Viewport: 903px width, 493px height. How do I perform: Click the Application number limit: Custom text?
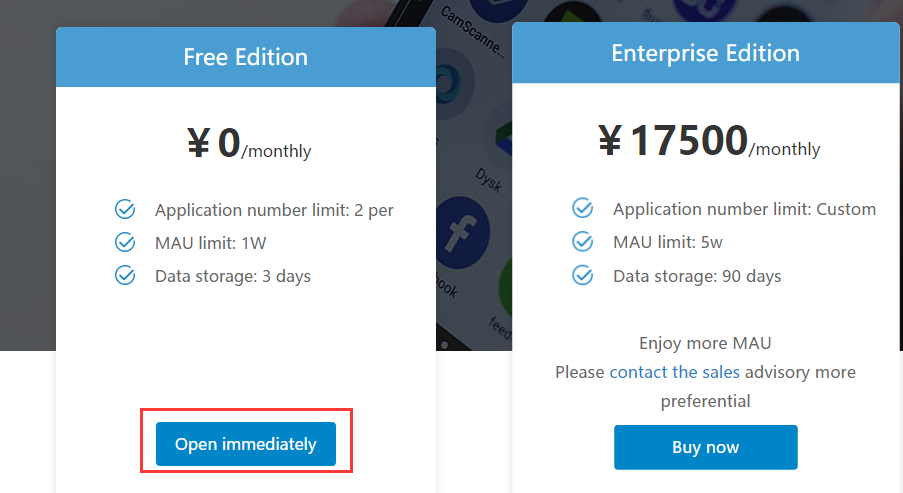click(744, 209)
